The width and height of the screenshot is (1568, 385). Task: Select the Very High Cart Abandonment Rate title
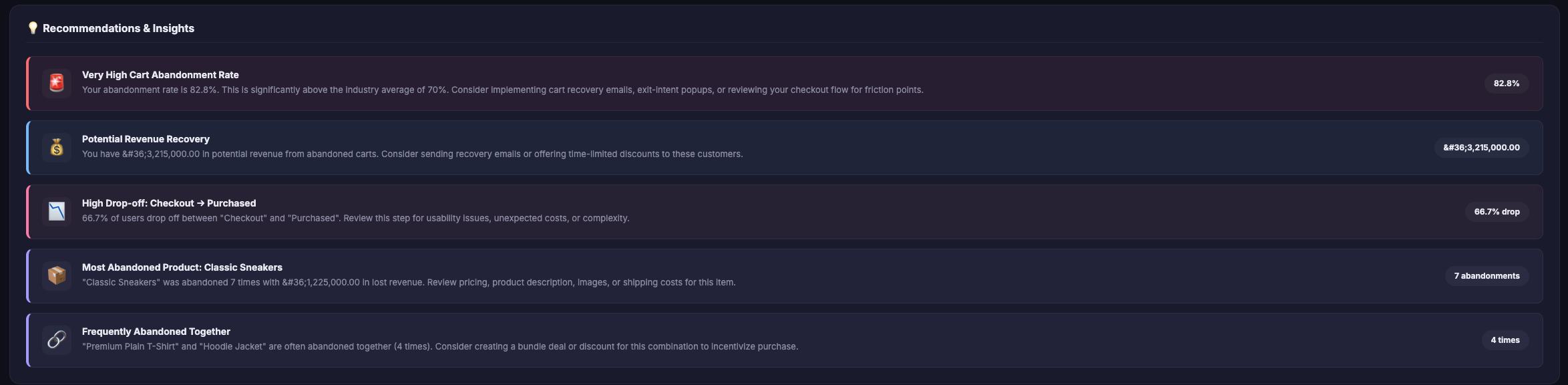click(x=160, y=75)
